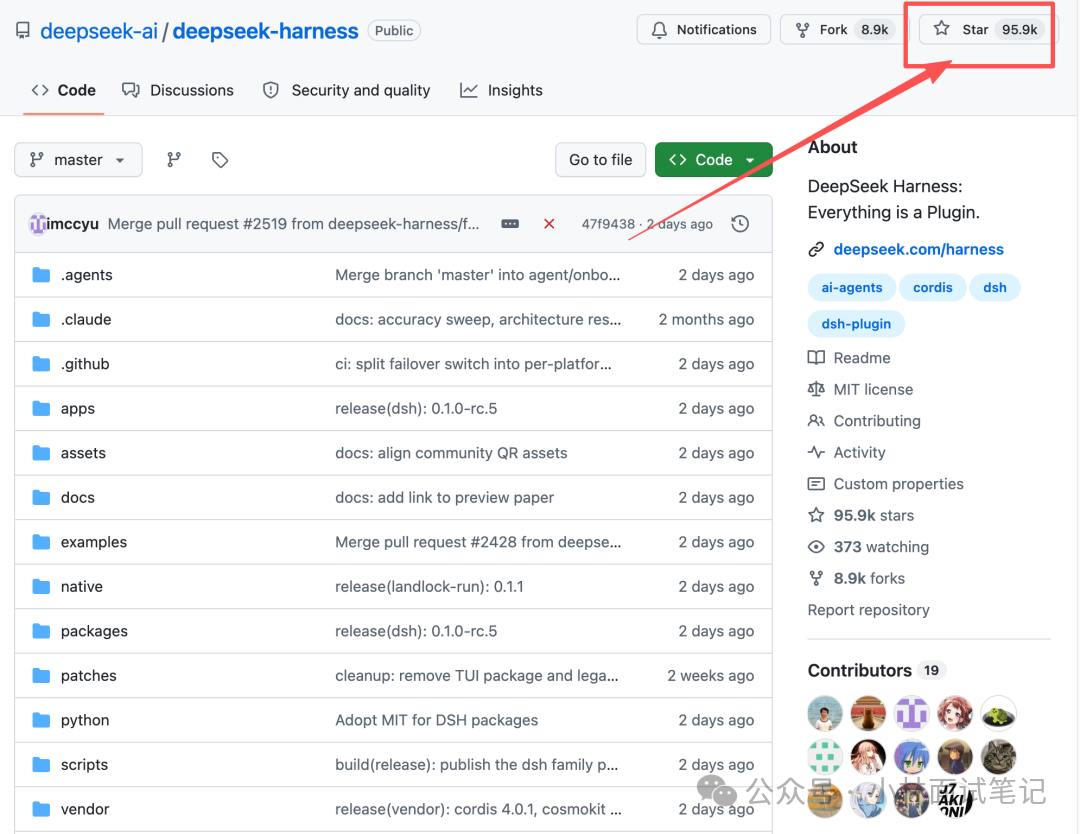
Task: Open the deepseek-harness repository name link
Action: point(265,31)
